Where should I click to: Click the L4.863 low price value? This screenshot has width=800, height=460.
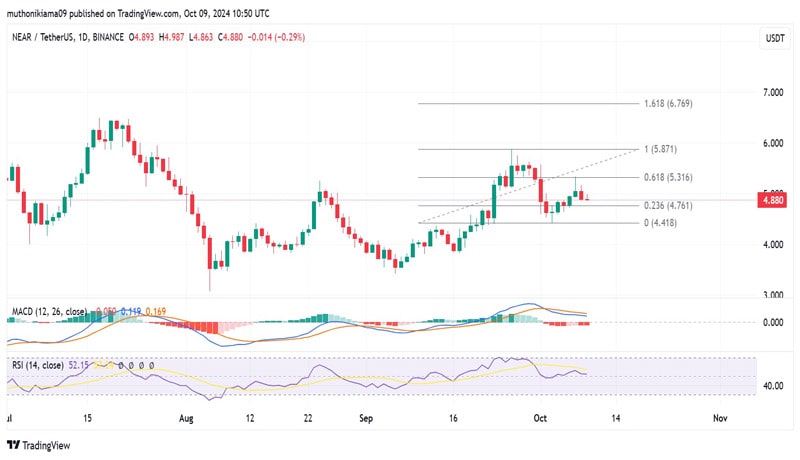pos(201,37)
